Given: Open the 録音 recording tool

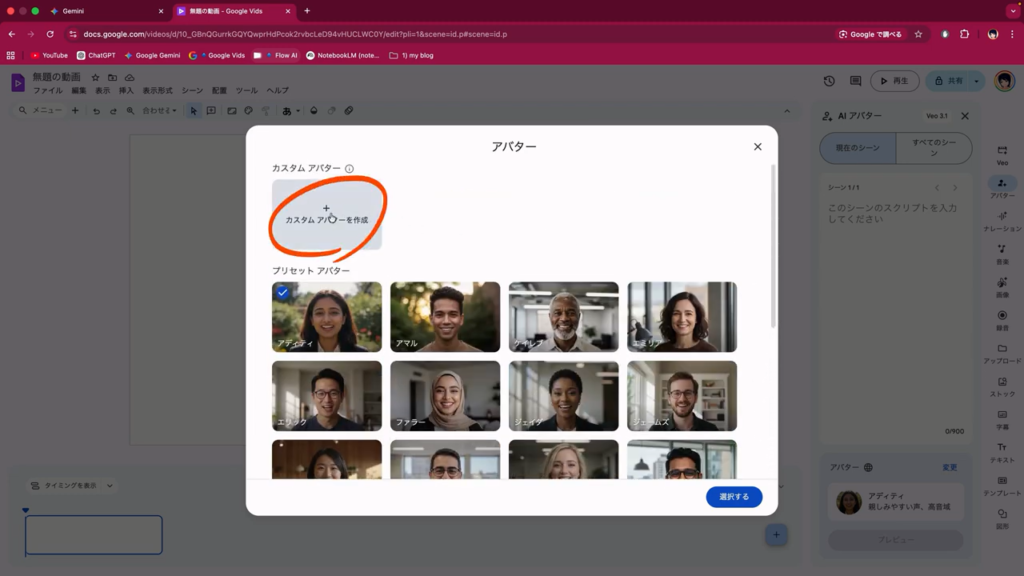Looking at the screenshot, I should tap(1002, 320).
